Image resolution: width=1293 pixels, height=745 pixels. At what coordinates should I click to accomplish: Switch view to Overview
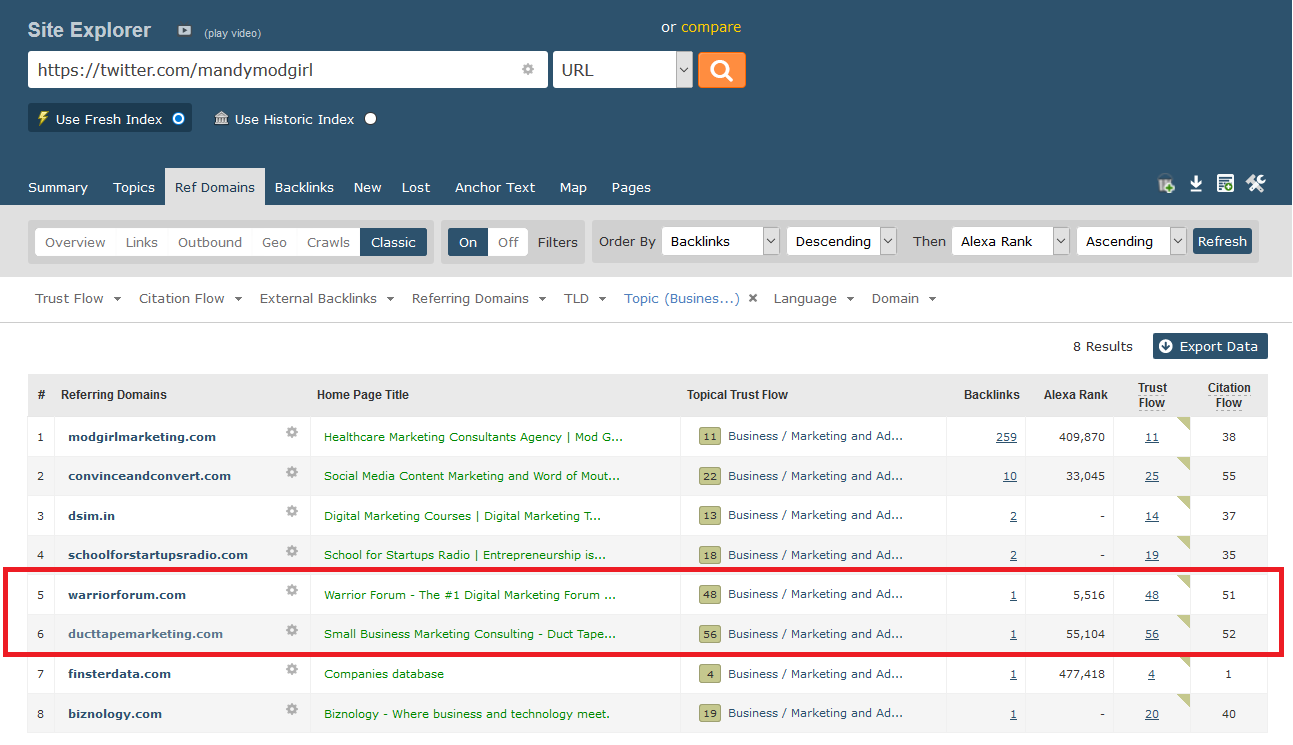point(75,242)
